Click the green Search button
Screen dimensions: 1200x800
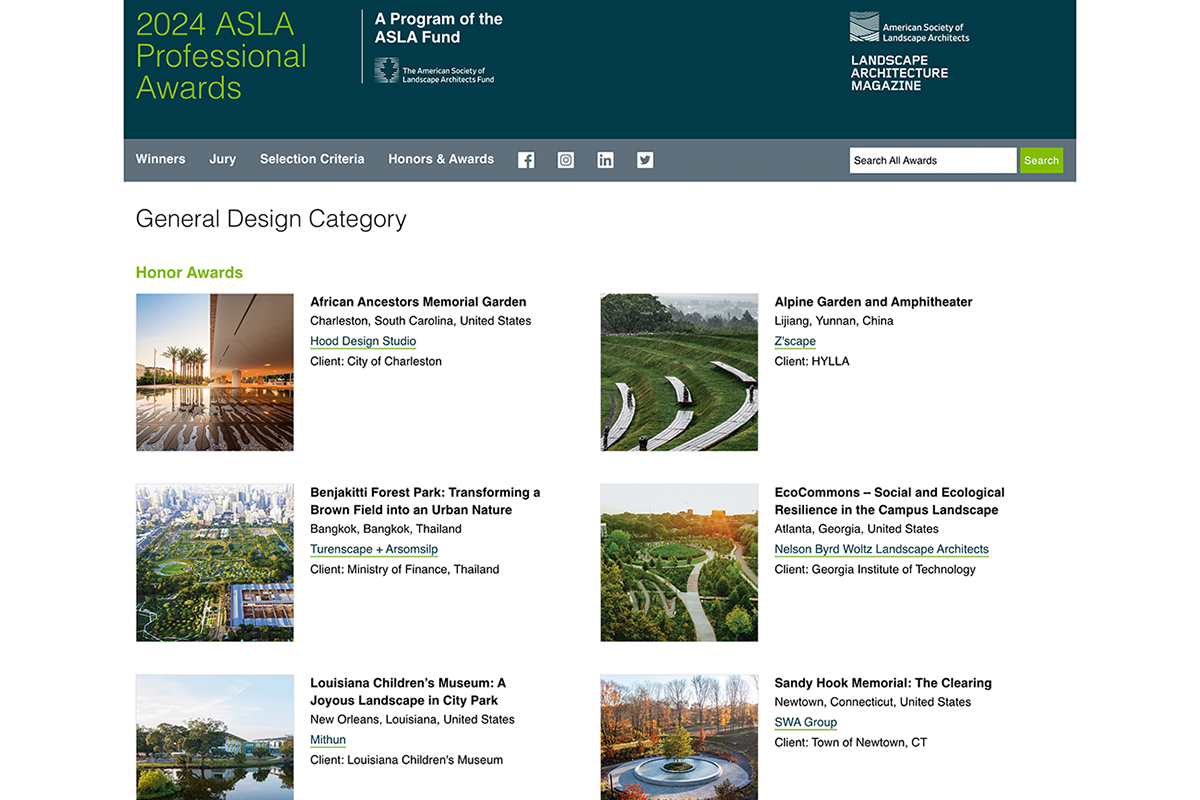pos(1041,160)
